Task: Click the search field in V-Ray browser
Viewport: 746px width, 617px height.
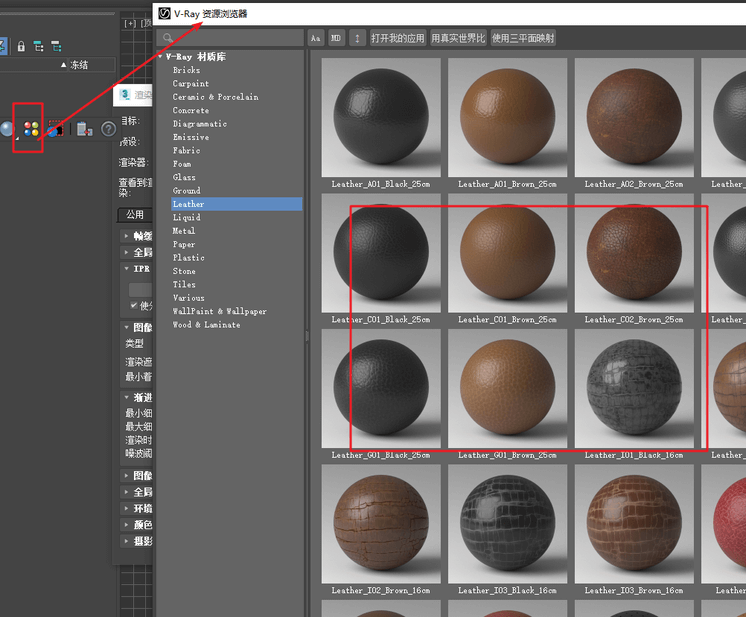Action: (230, 38)
